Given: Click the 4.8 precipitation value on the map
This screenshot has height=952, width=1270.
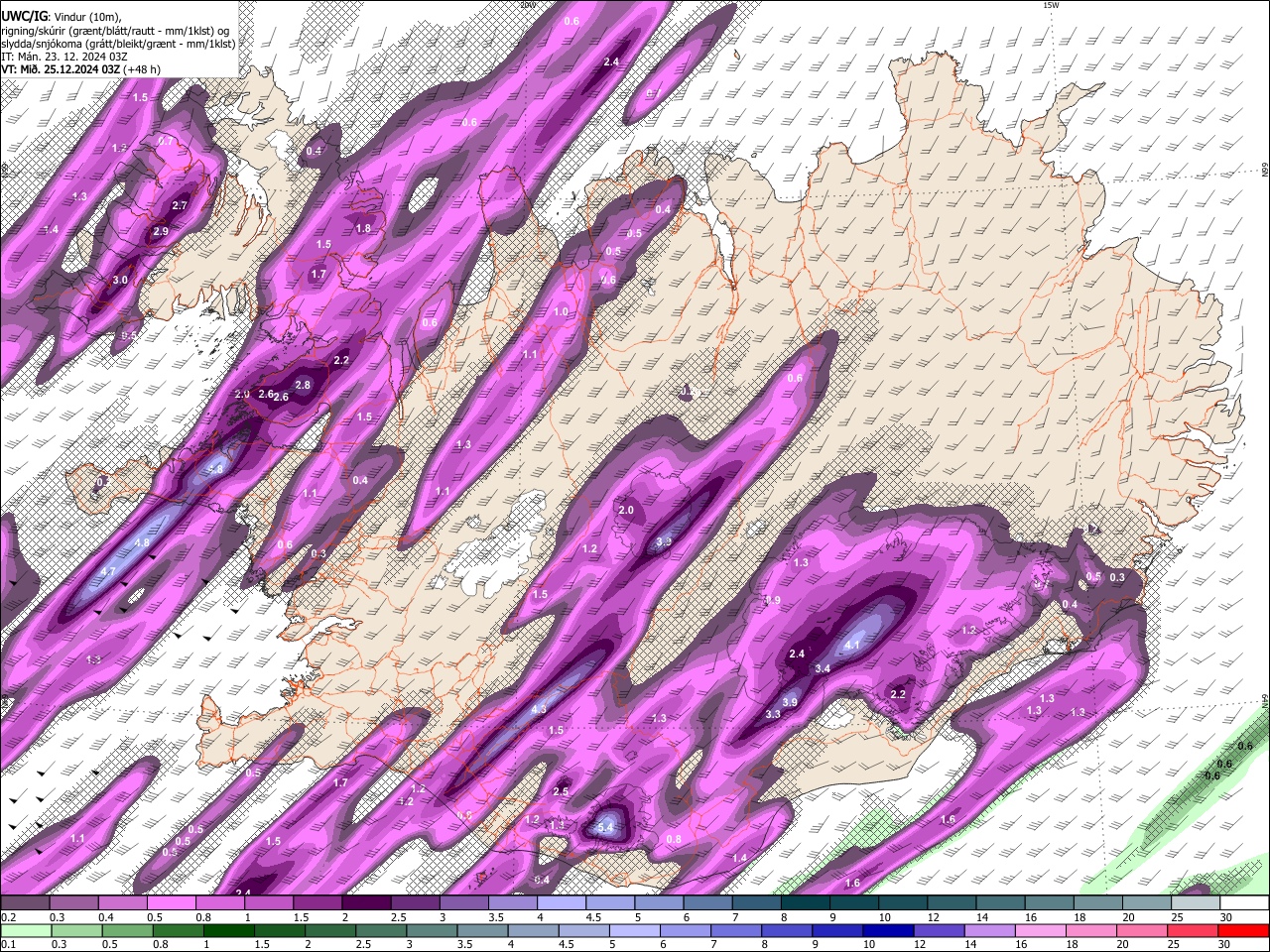Looking at the screenshot, I should click(142, 543).
